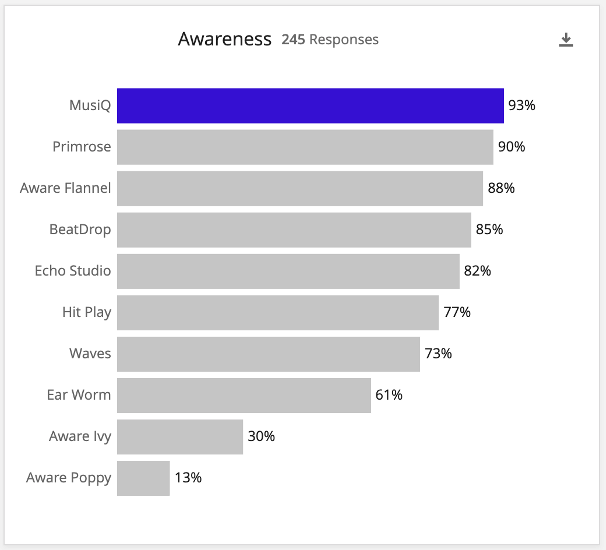Click the Awareness chart title
The width and height of the screenshot is (606, 550).
[x=225, y=40]
